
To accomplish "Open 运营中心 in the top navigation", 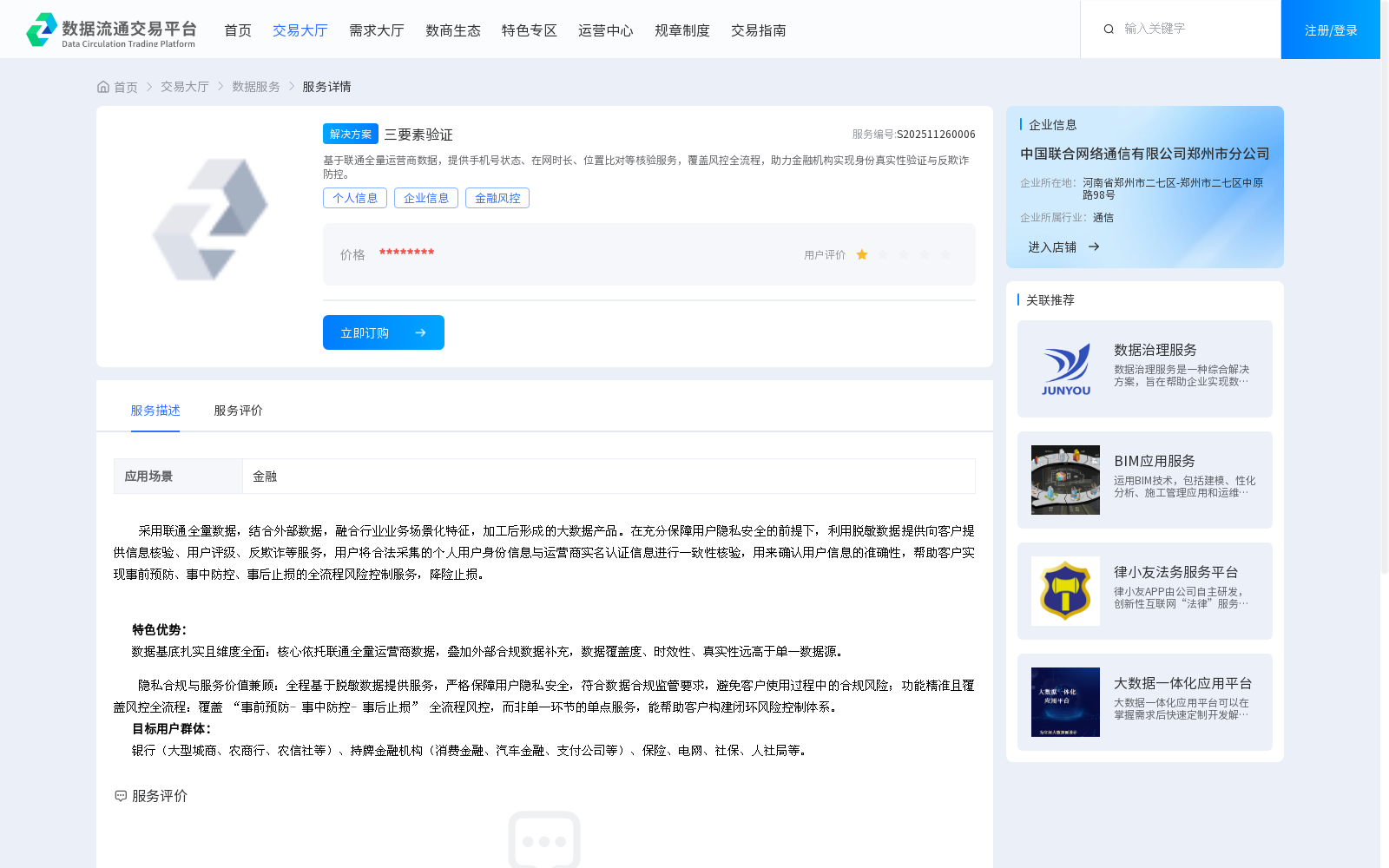I will [x=606, y=30].
